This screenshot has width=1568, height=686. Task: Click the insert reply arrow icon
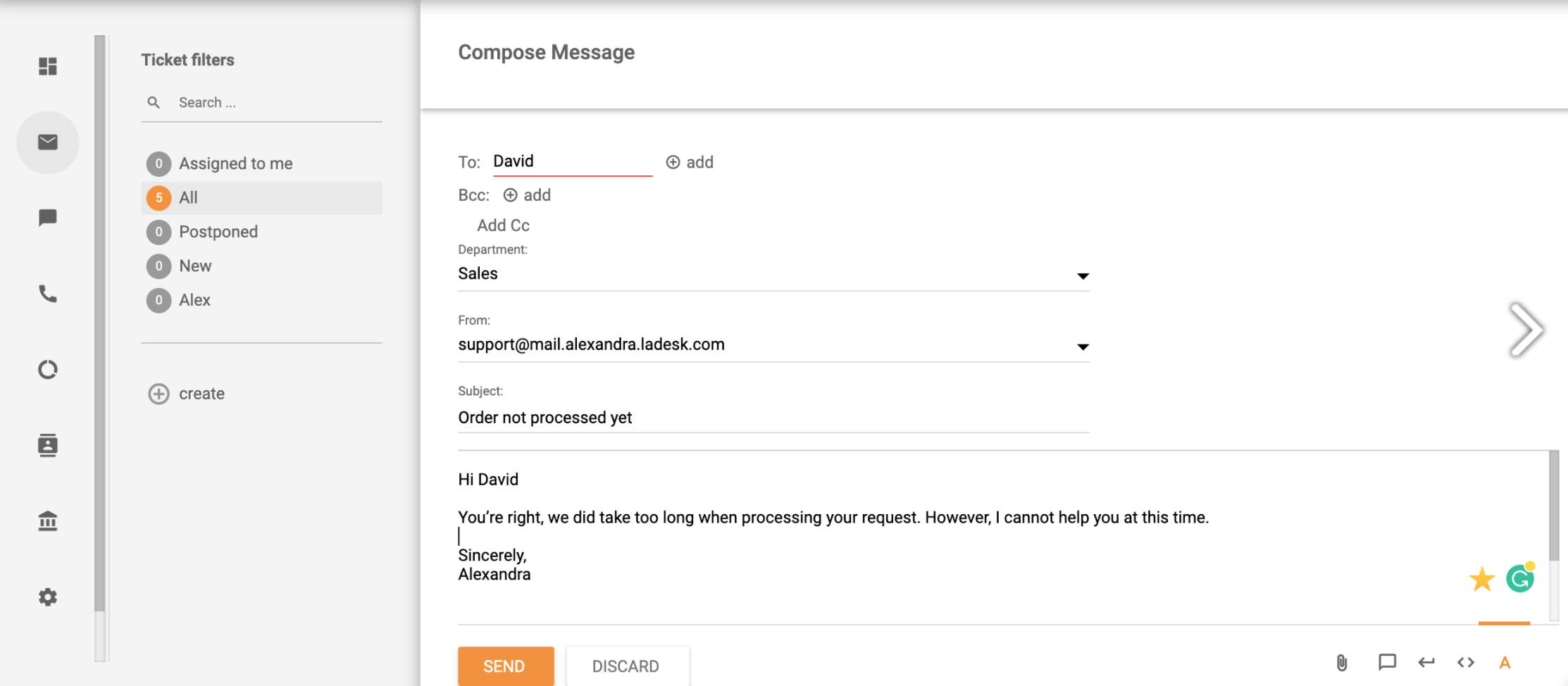click(x=1426, y=663)
